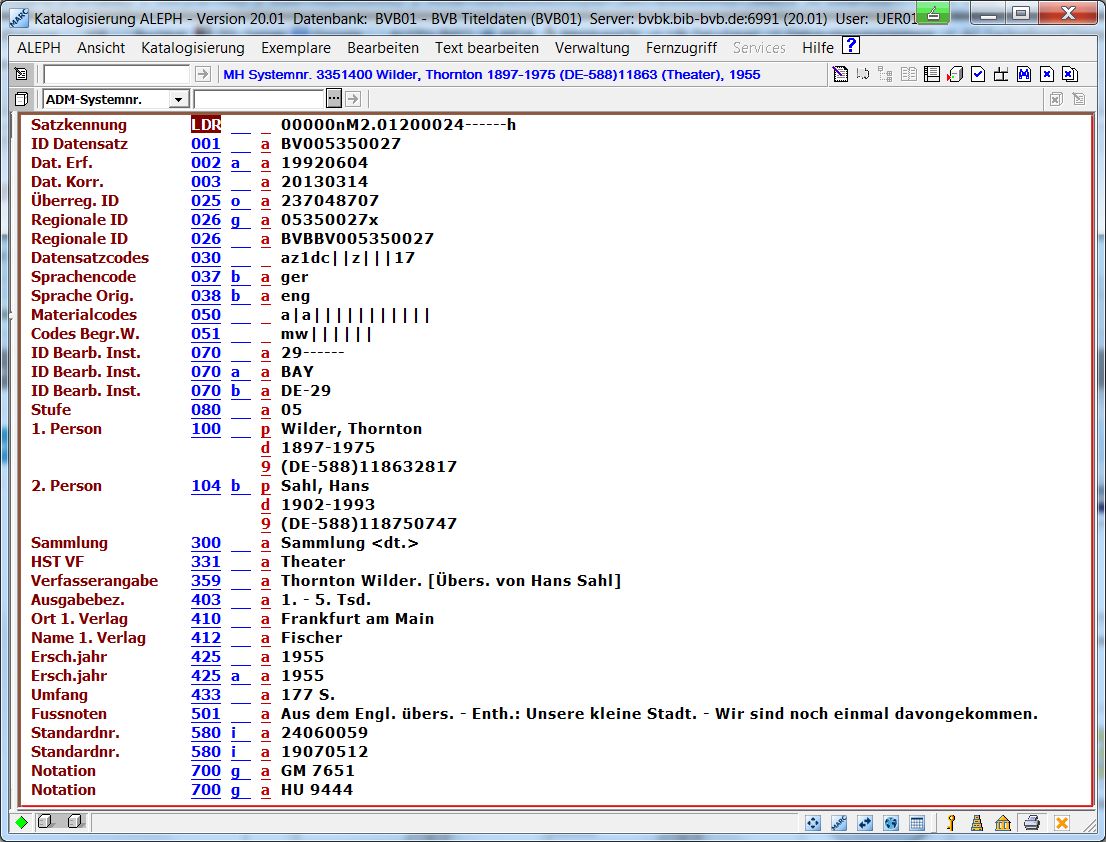Click the blue help question mark icon
This screenshot has width=1106, height=842.
point(851,46)
